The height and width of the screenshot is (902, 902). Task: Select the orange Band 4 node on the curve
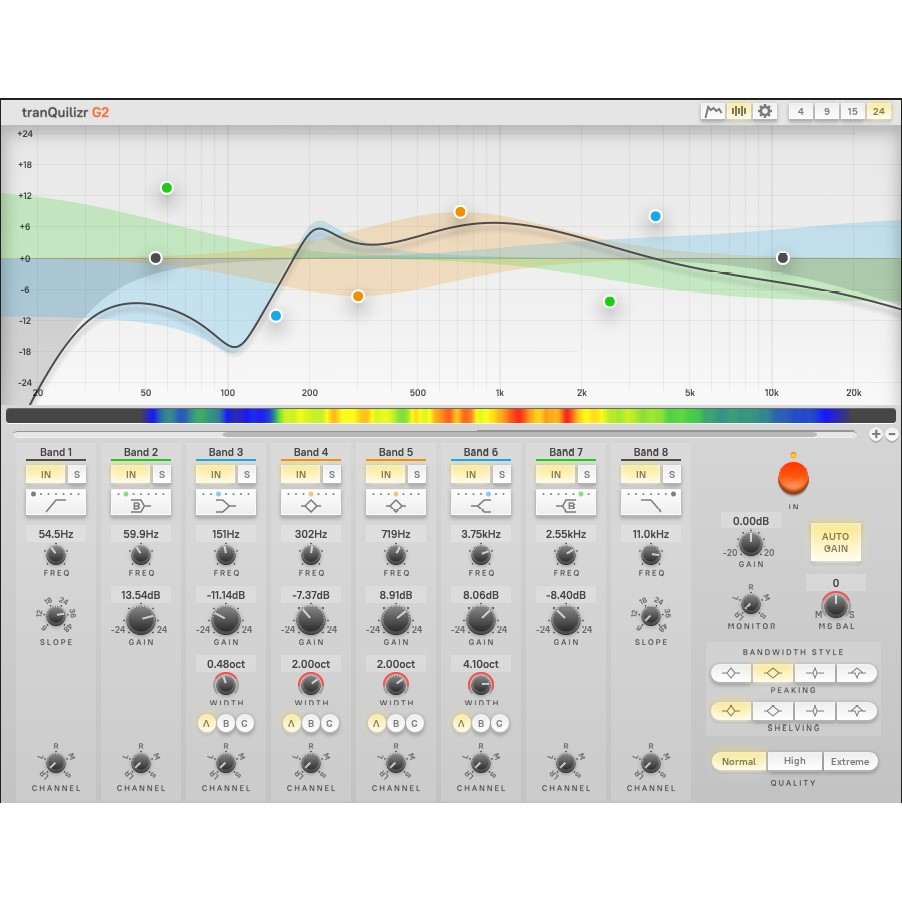(x=358, y=296)
